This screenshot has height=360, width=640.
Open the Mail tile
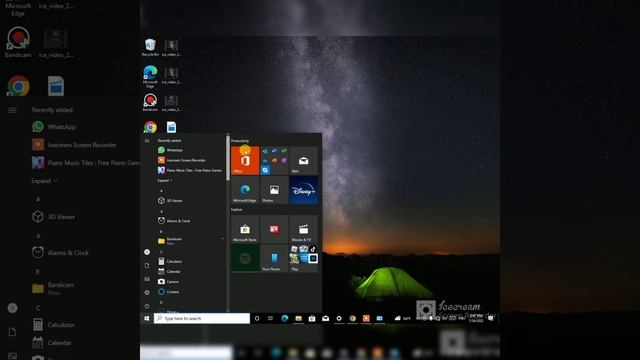(303, 160)
